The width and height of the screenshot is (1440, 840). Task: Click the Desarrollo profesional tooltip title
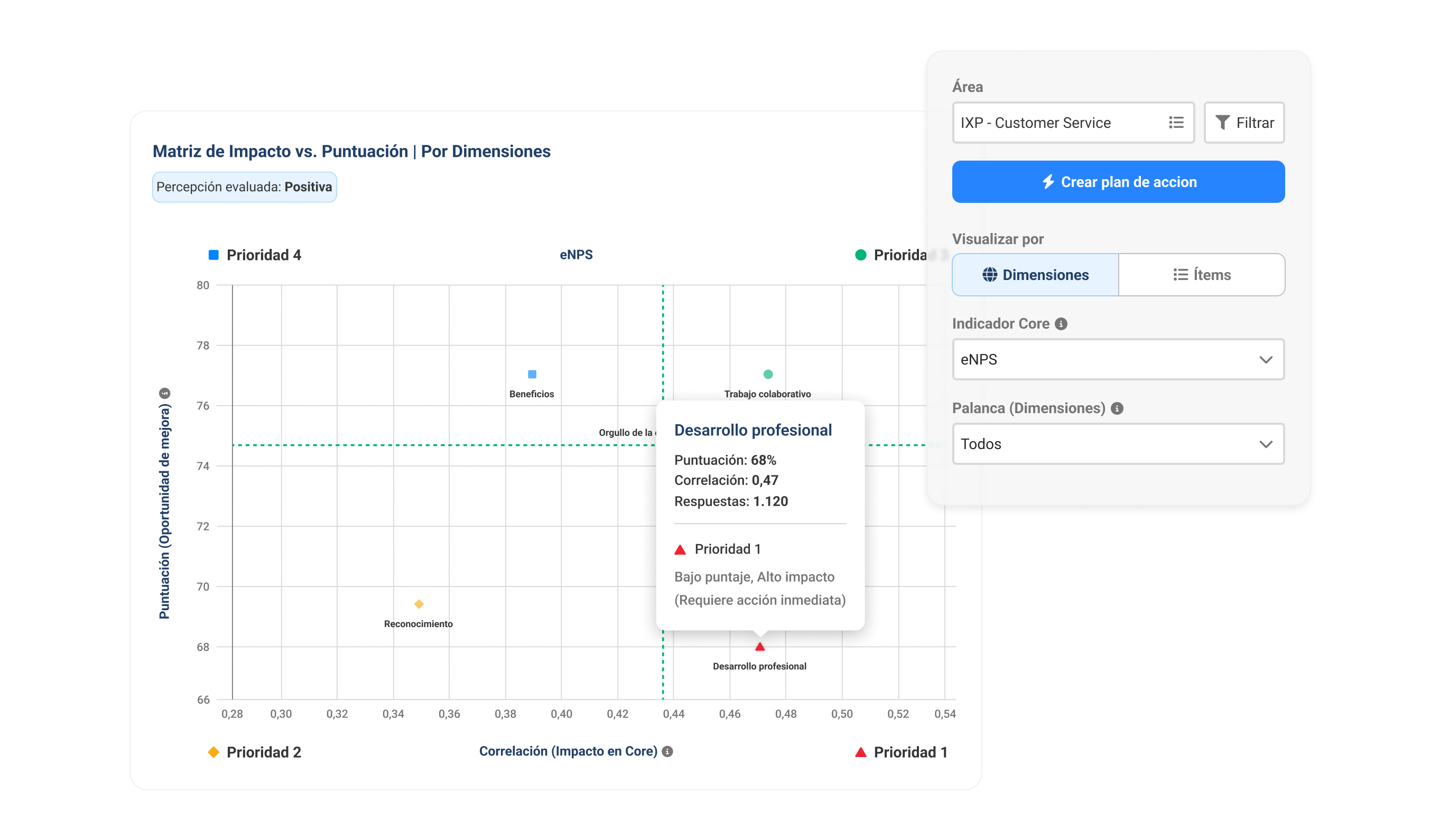tap(752, 430)
